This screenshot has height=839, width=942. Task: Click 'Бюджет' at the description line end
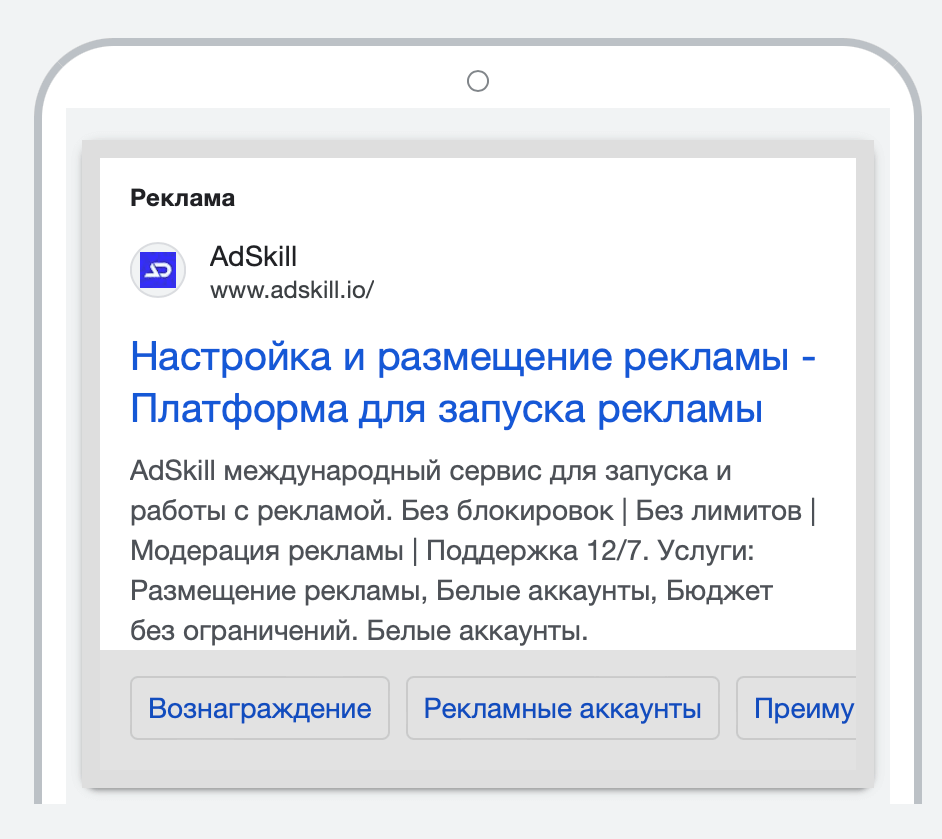[719, 591]
